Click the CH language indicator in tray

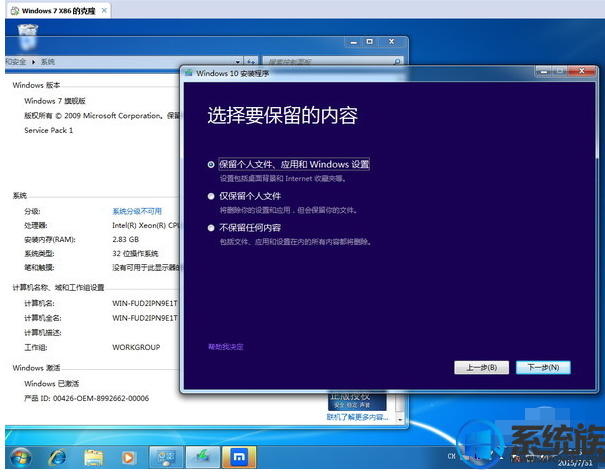point(451,456)
